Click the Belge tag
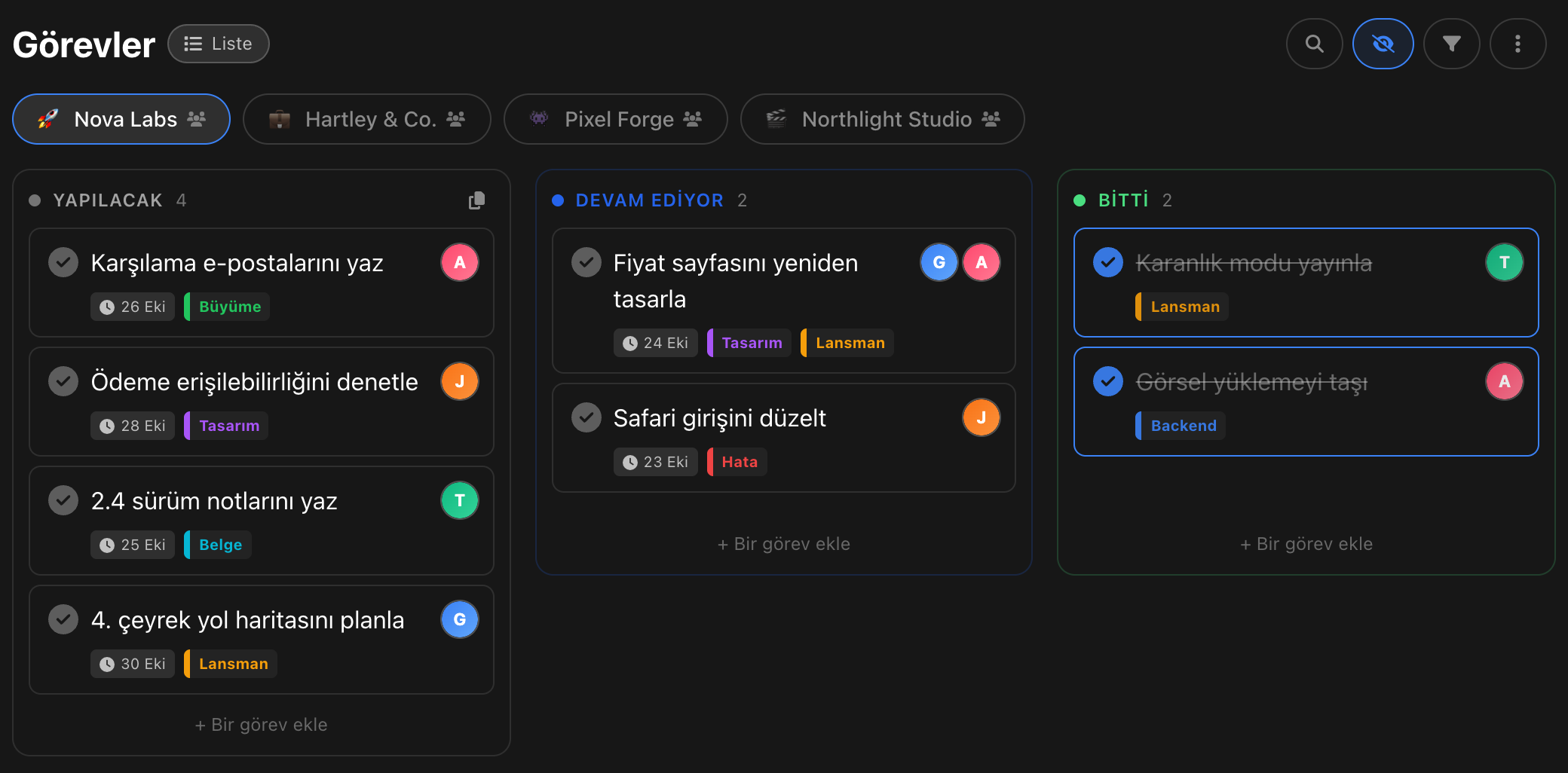Screen dimensions: 1568x773 tap(218, 545)
